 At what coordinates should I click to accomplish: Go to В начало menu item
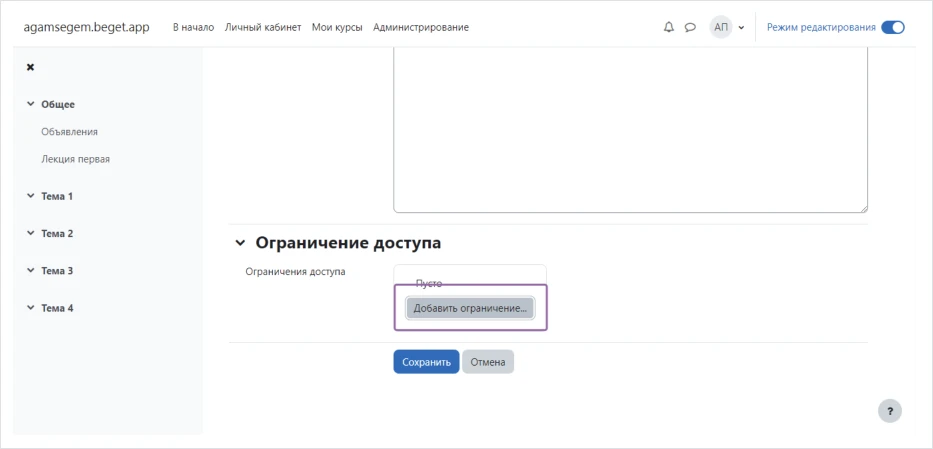193,27
